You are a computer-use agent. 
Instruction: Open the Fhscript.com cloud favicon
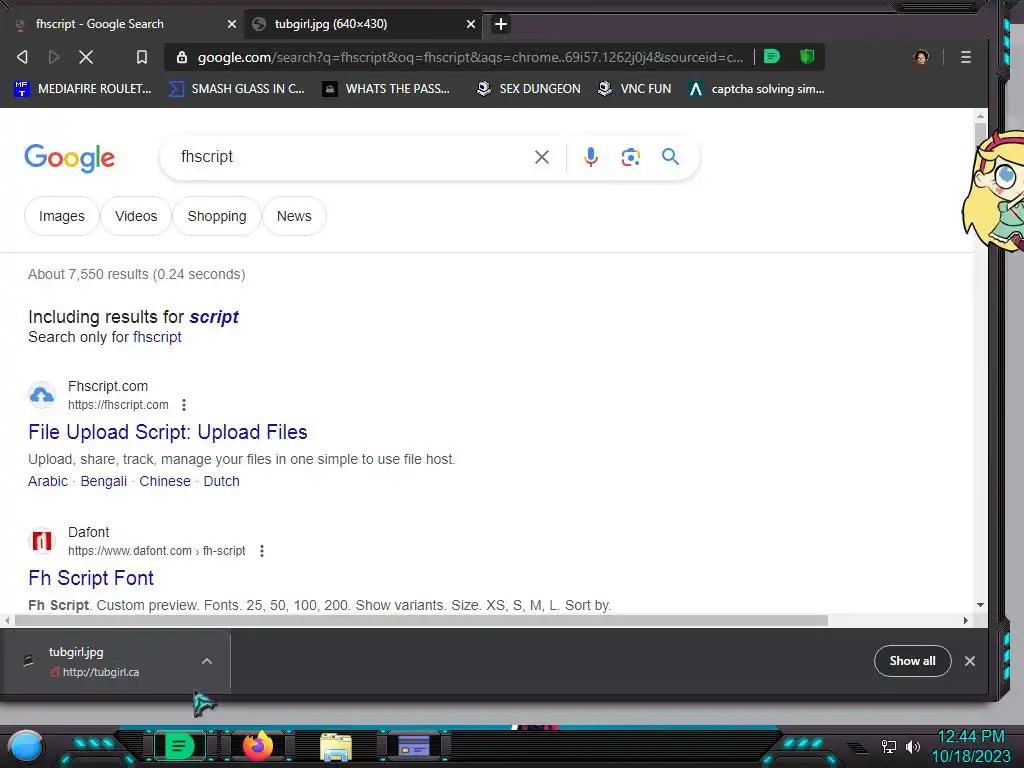point(42,395)
